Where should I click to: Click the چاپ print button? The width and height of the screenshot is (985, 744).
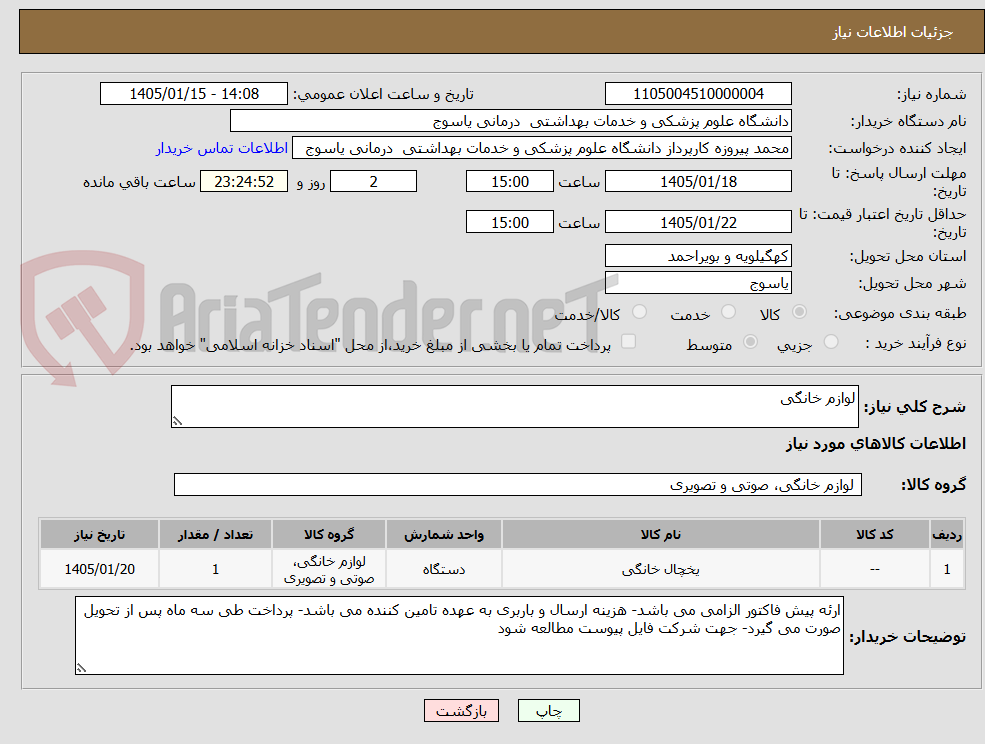point(548,711)
